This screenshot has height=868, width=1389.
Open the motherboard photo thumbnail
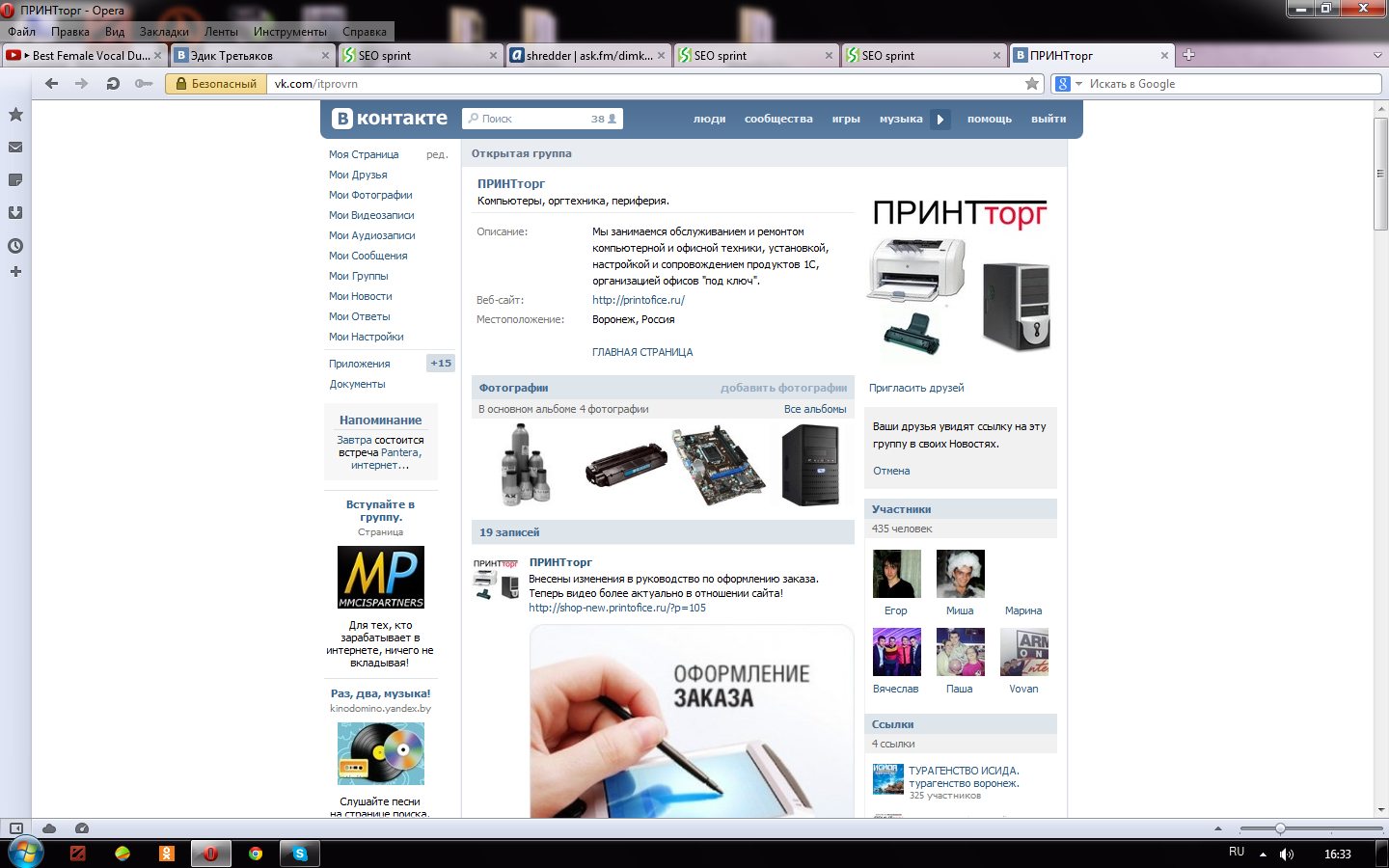point(719,465)
